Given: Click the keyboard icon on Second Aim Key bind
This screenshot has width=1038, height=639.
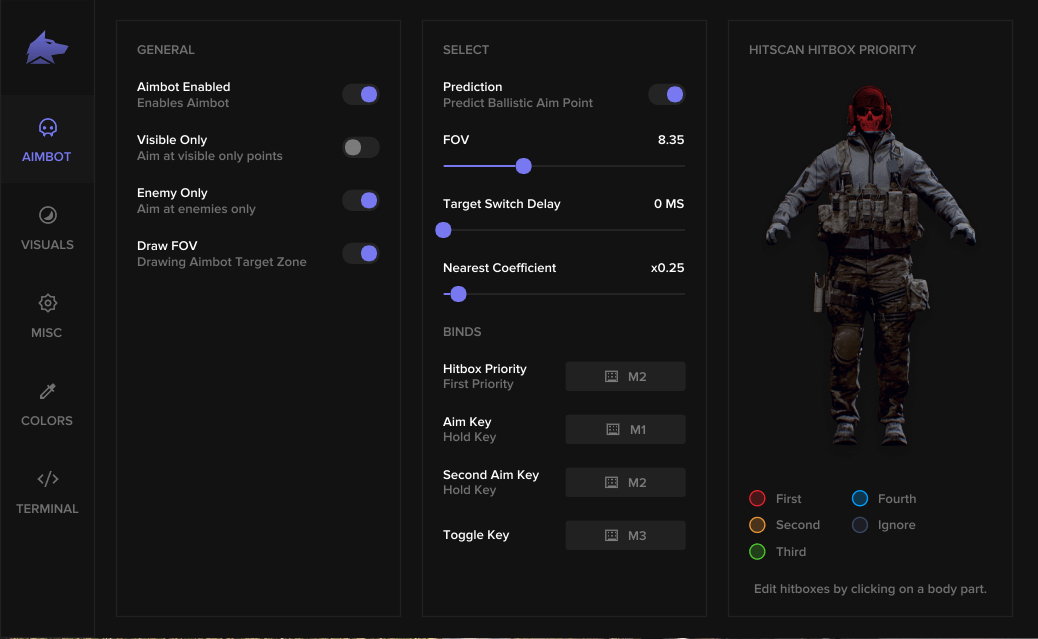Looking at the screenshot, I should point(611,482).
